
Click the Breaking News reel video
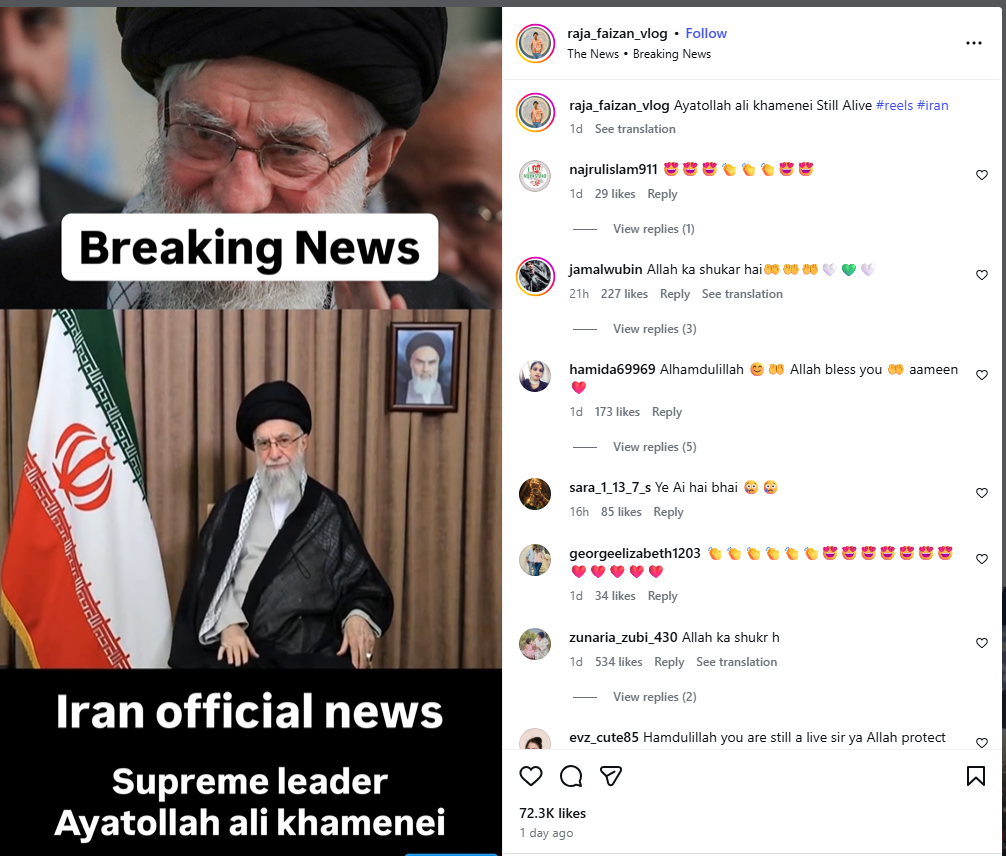[x=251, y=430]
